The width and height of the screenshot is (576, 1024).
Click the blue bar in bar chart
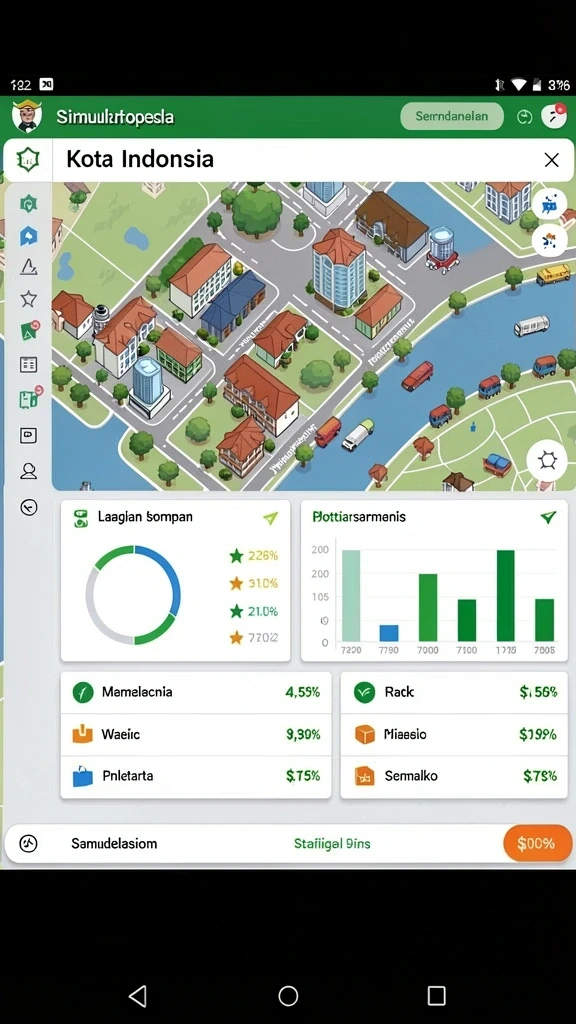pos(389,633)
